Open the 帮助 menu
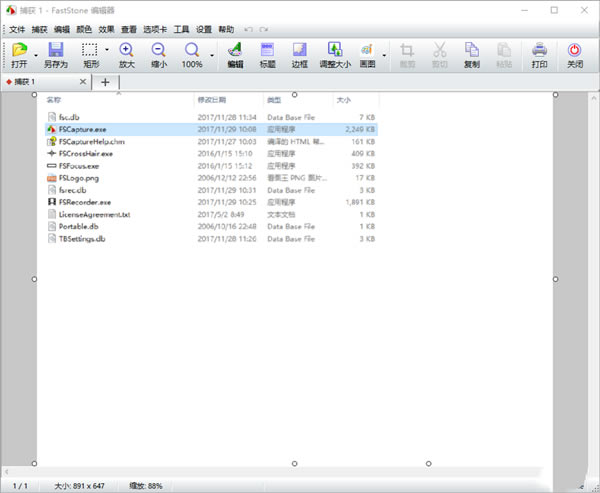The width and height of the screenshot is (600, 493). (226, 29)
